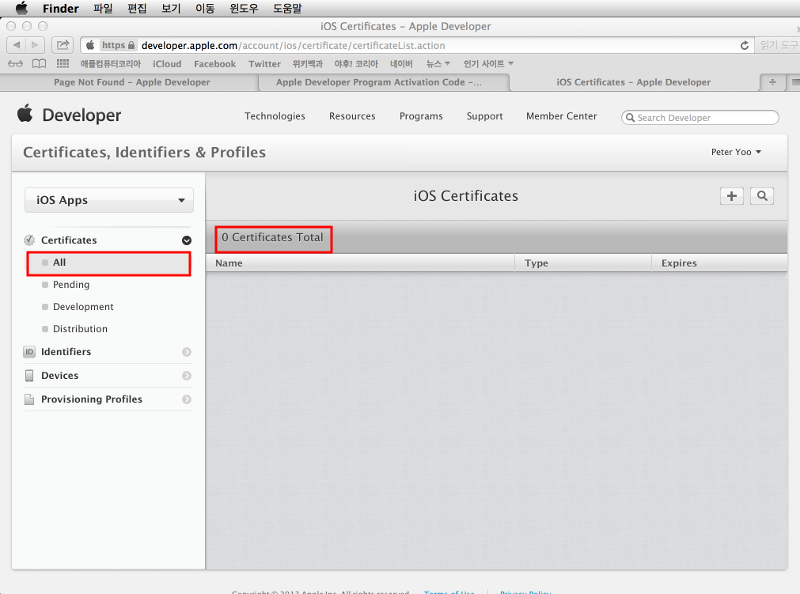
Task: Sort certificates by Type column
Action: tap(583, 263)
